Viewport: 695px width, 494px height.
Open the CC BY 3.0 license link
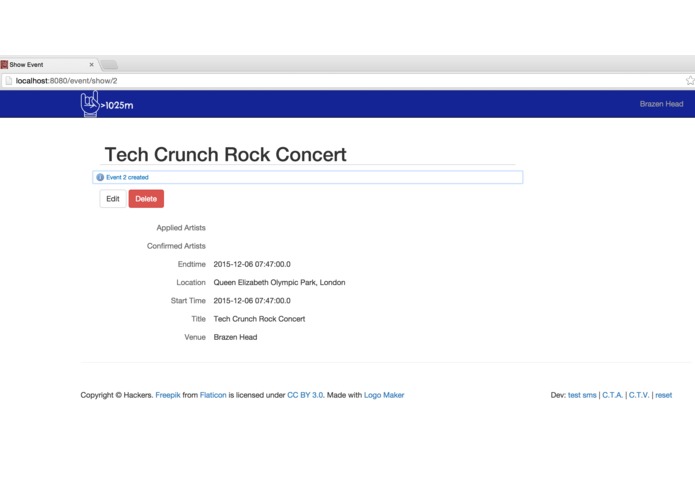tap(305, 395)
